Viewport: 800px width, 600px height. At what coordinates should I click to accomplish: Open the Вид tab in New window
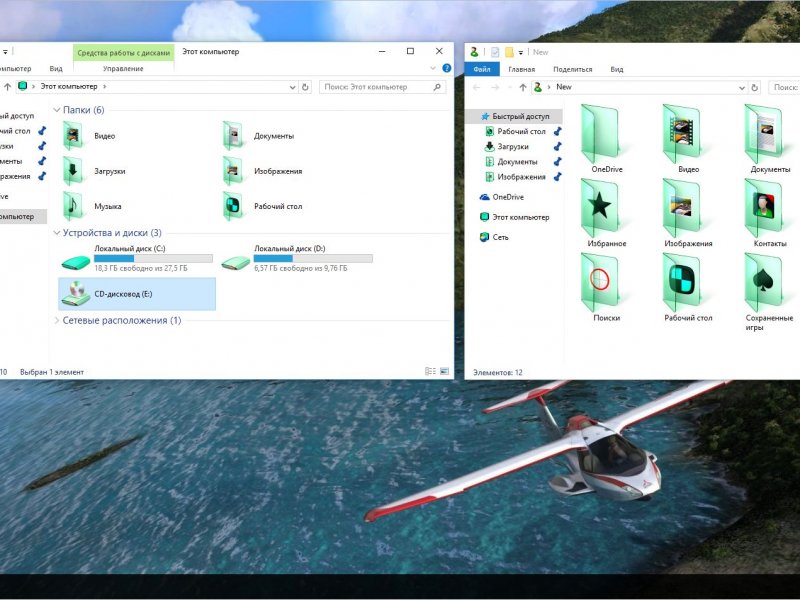tap(617, 69)
